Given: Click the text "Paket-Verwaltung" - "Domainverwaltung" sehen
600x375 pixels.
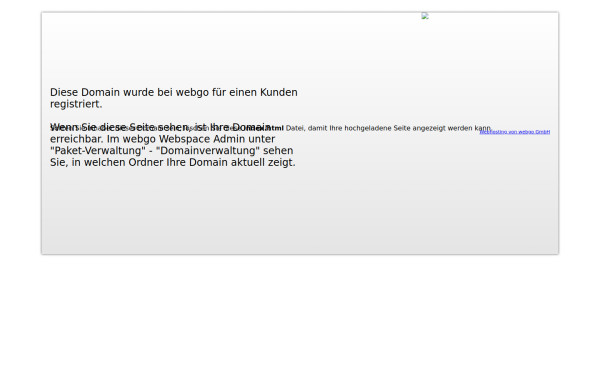Looking at the screenshot, I should click(x=171, y=150).
